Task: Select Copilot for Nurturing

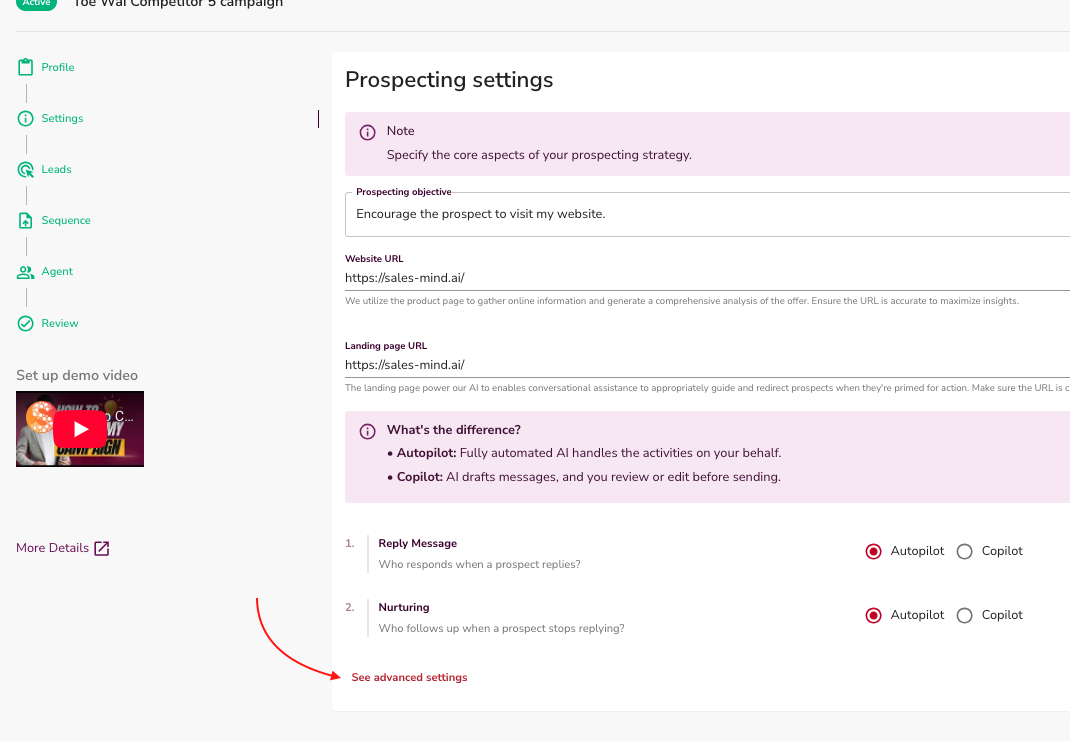Action: pos(965,615)
